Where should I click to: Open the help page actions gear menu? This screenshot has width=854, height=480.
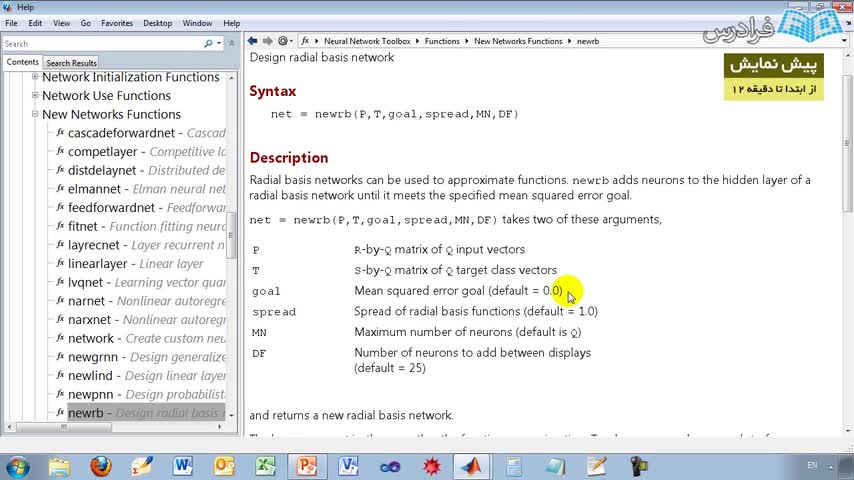pyautogui.click(x=284, y=41)
